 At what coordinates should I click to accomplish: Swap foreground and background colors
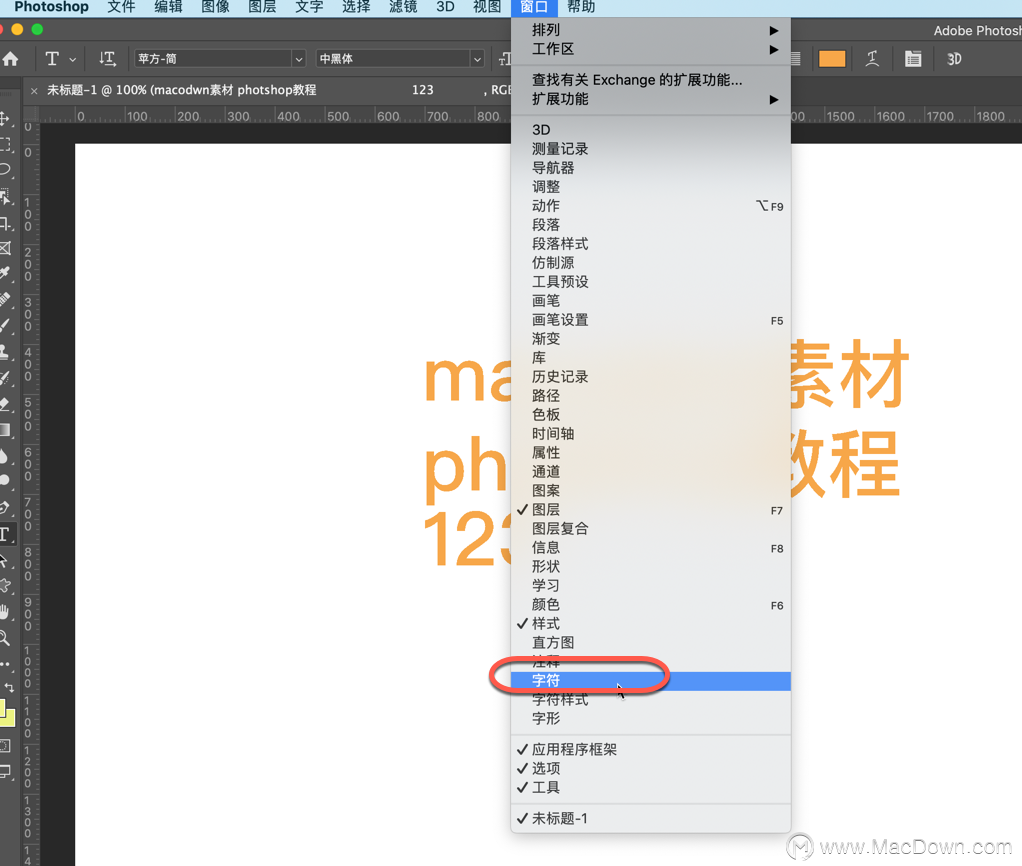pos(9,687)
